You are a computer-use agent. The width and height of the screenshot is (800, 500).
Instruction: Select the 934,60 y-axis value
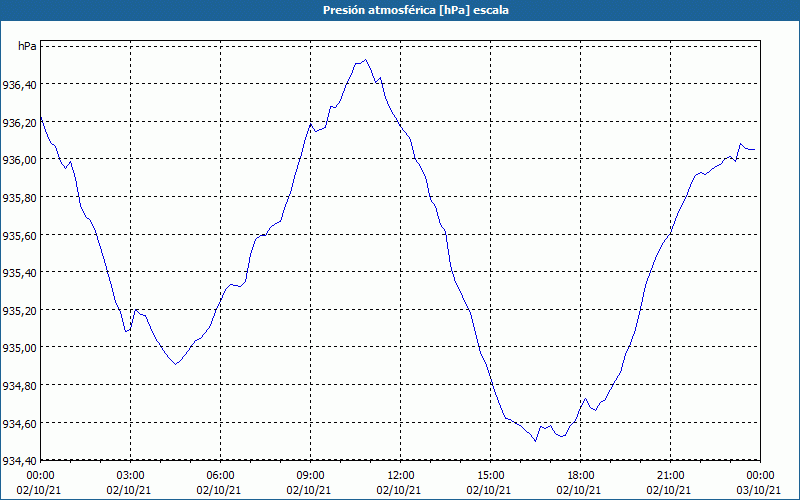pos(19,423)
